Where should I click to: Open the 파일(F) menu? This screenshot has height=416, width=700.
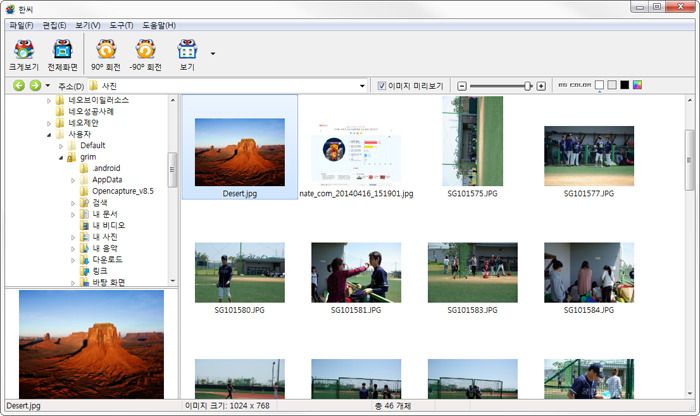pos(21,25)
